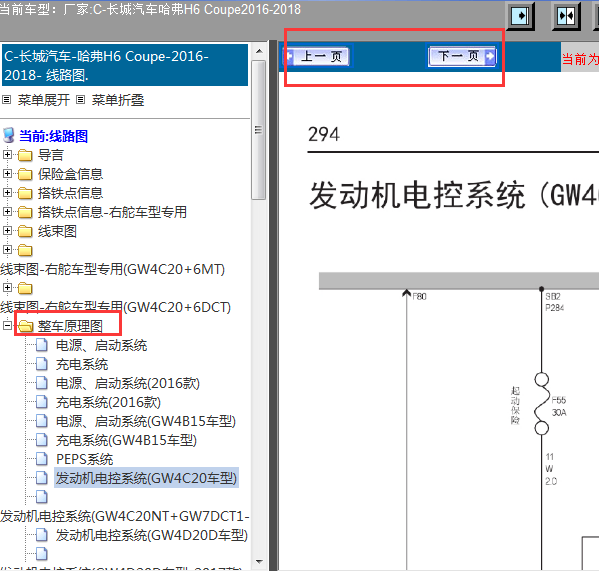
Task: Open 发动机电控系统(GW4D20D车型) page
Action: 152,535
